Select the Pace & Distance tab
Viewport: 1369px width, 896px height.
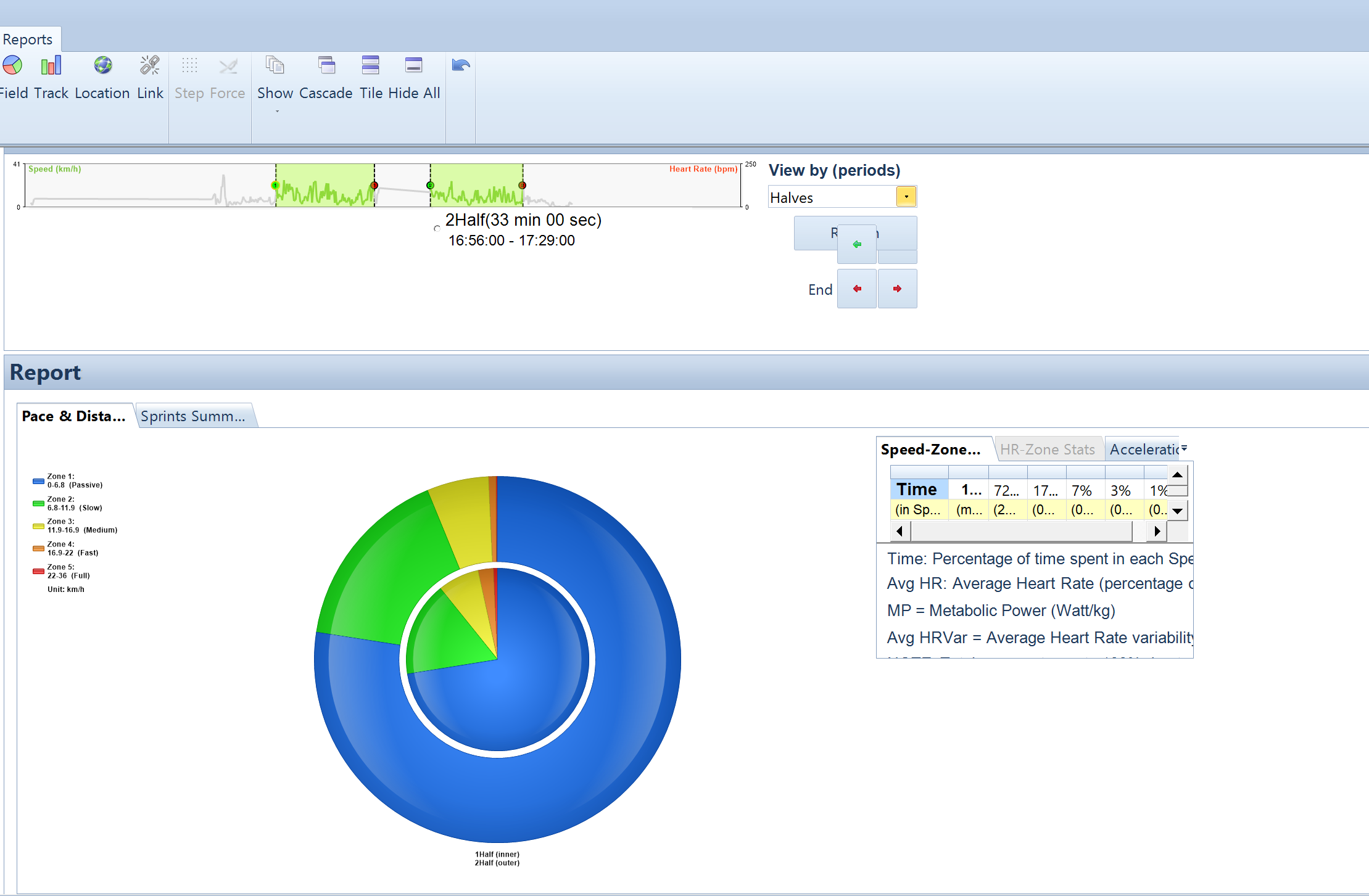click(71, 416)
